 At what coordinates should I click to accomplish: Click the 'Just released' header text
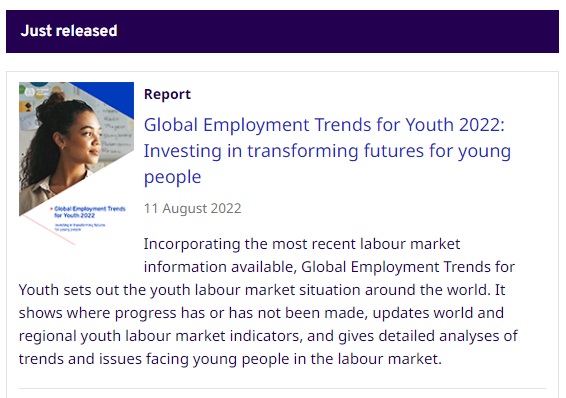click(x=69, y=31)
